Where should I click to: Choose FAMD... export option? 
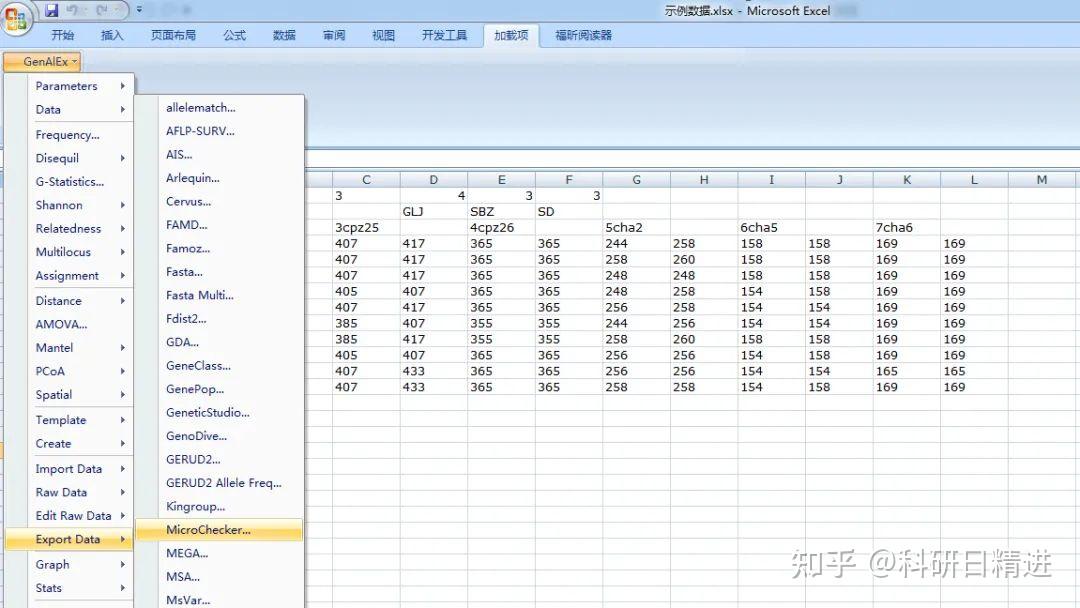[219, 224]
